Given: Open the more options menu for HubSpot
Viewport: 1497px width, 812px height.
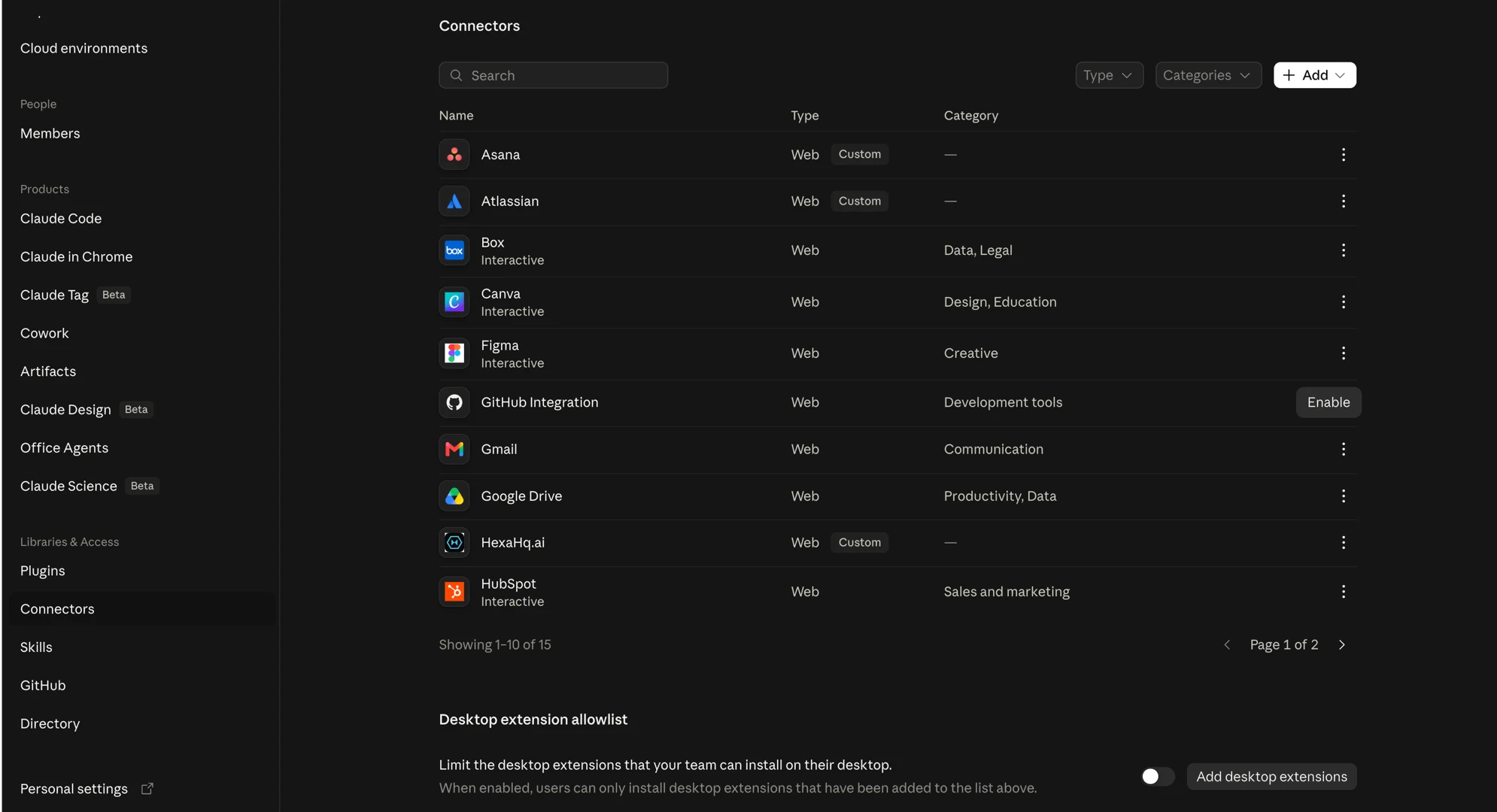Looking at the screenshot, I should coord(1343,592).
